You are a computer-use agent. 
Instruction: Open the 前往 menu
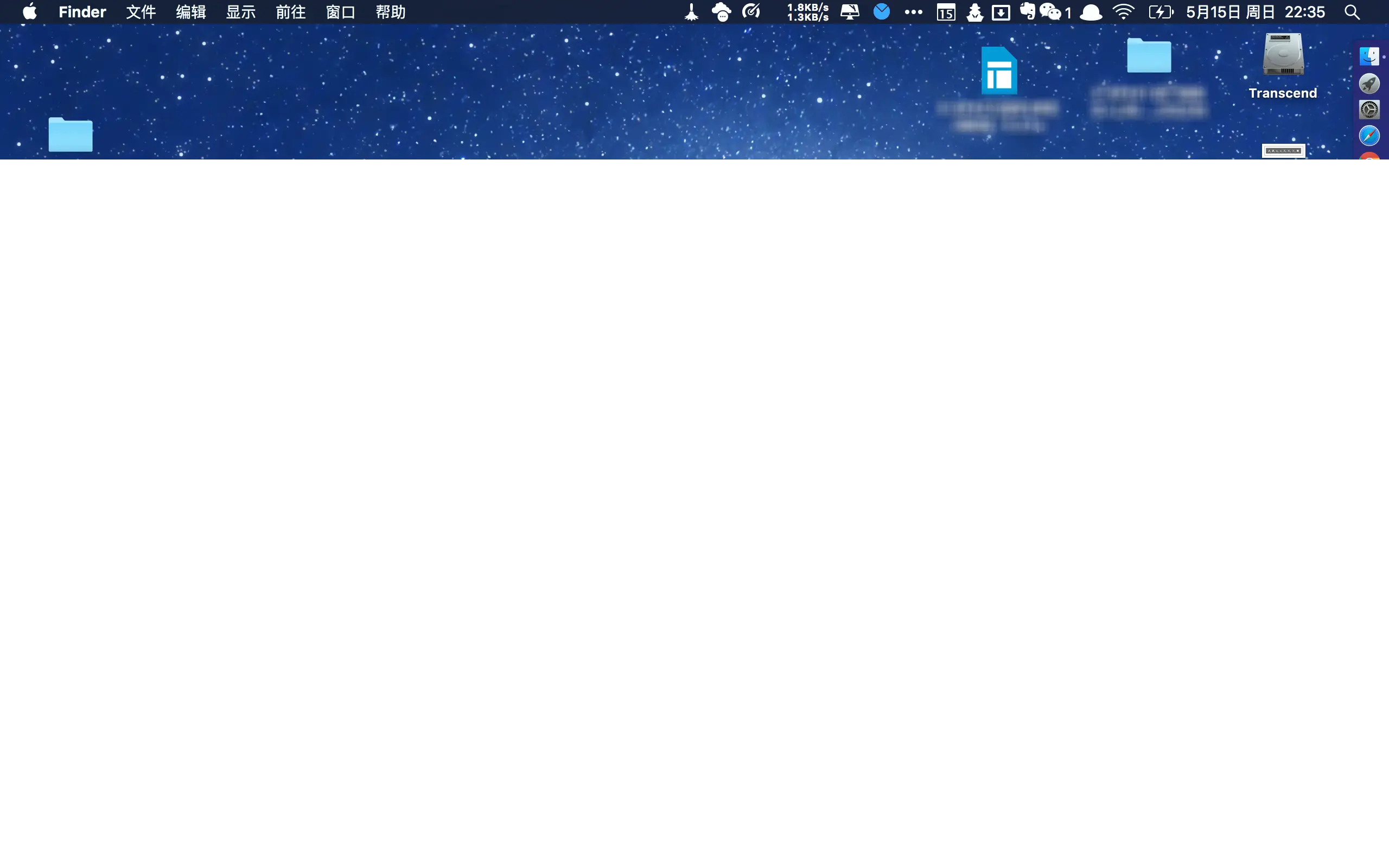290,12
